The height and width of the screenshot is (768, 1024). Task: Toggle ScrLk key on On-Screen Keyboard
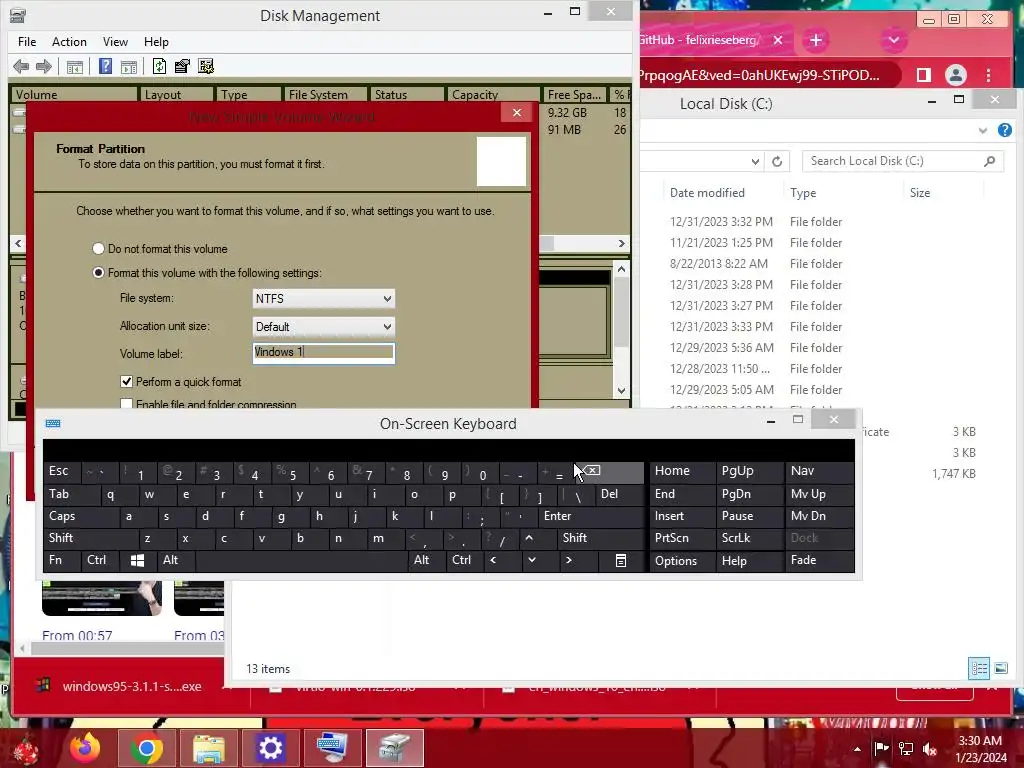[749, 538]
